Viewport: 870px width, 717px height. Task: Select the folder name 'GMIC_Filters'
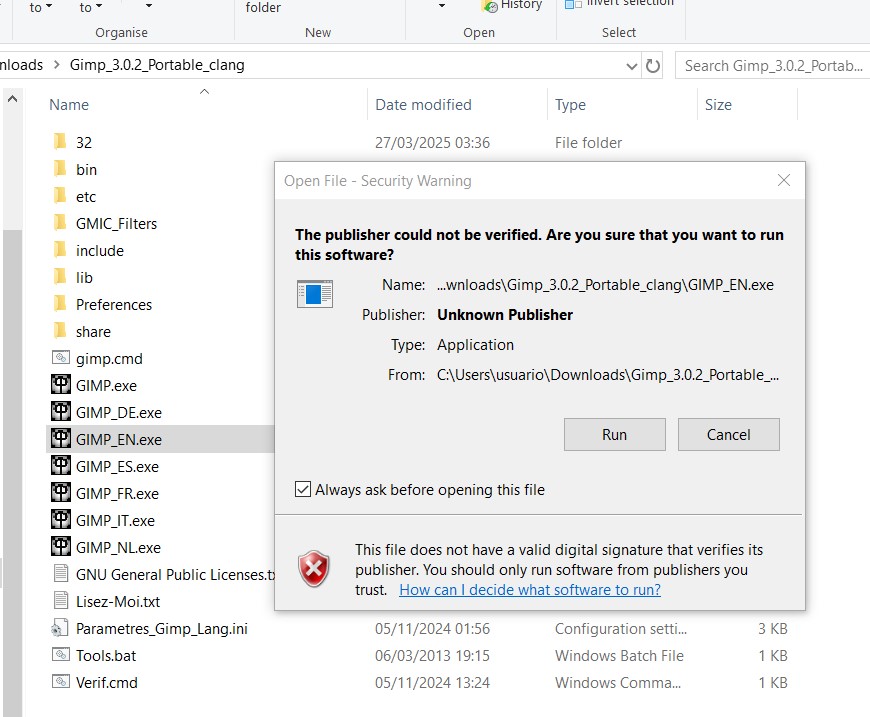(x=117, y=224)
